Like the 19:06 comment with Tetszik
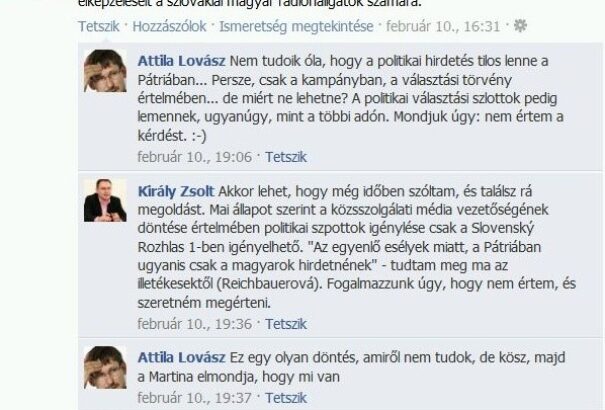605x410 pixels. click(x=286, y=157)
